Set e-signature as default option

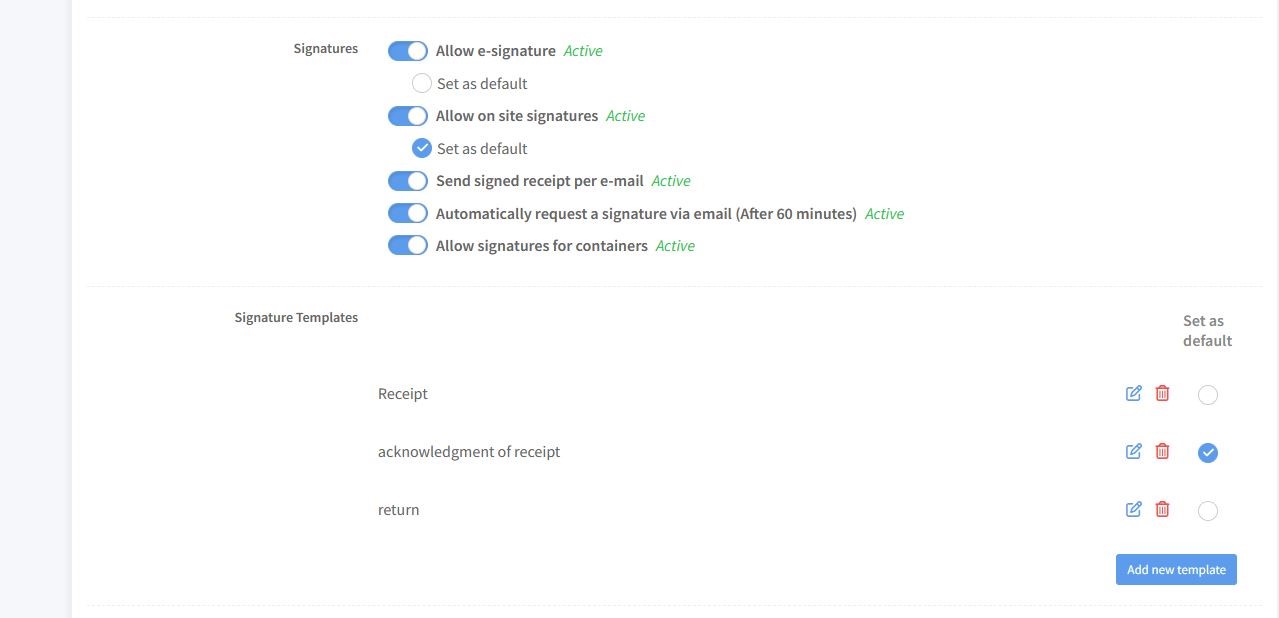[422, 83]
